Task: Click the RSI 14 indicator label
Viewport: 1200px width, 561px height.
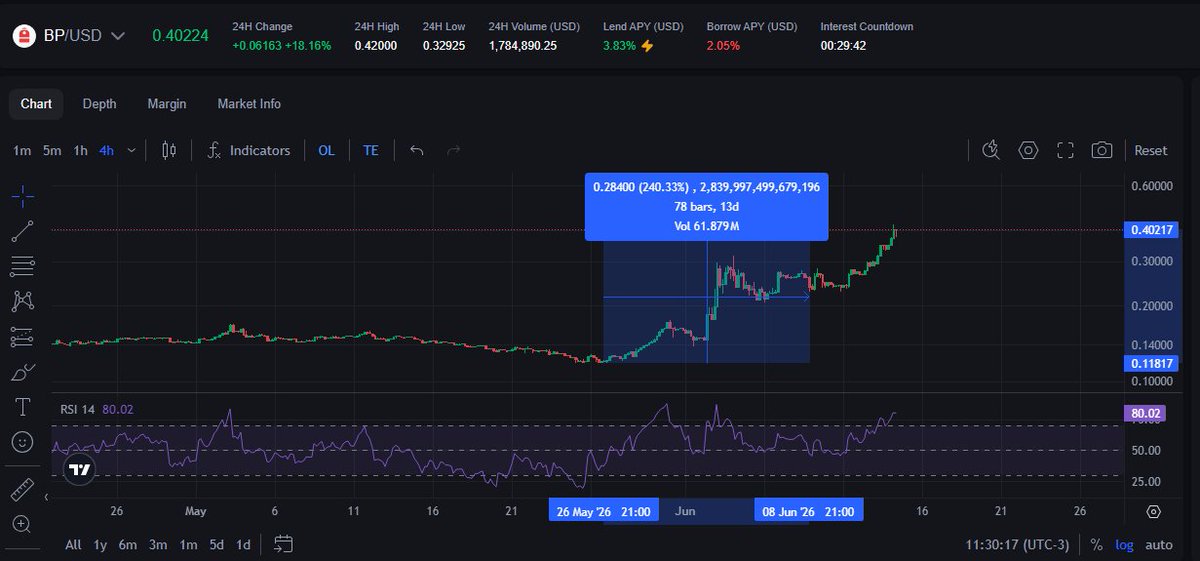Action: pyautogui.click(x=78, y=409)
